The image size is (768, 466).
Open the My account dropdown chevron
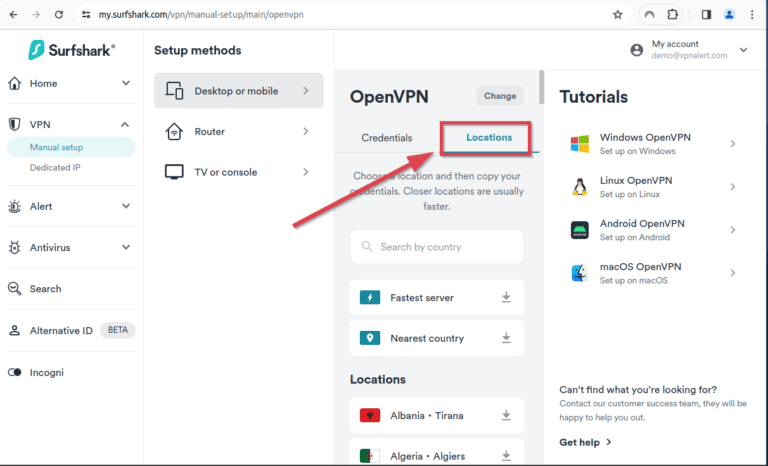coord(744,50)
